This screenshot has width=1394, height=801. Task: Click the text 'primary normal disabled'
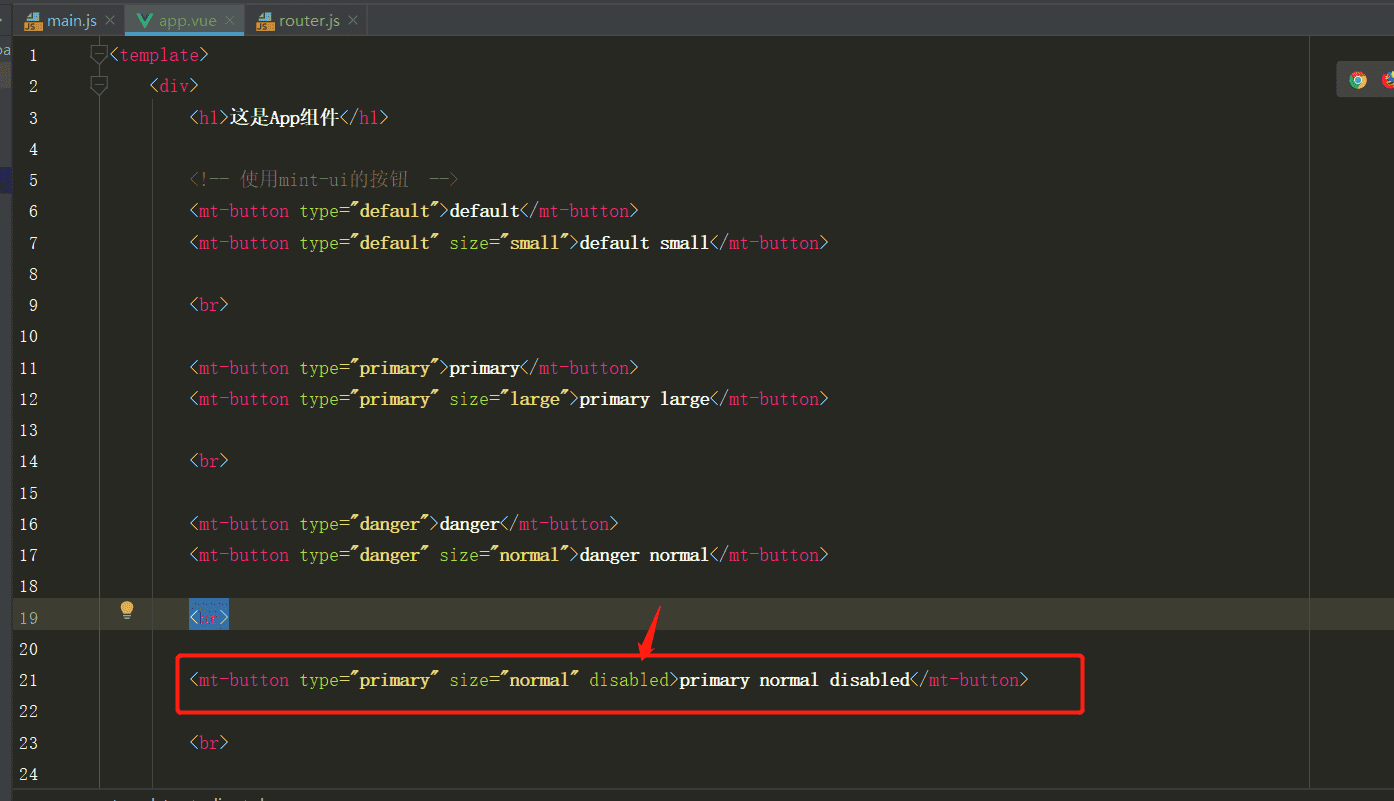(x=794, y=680)
